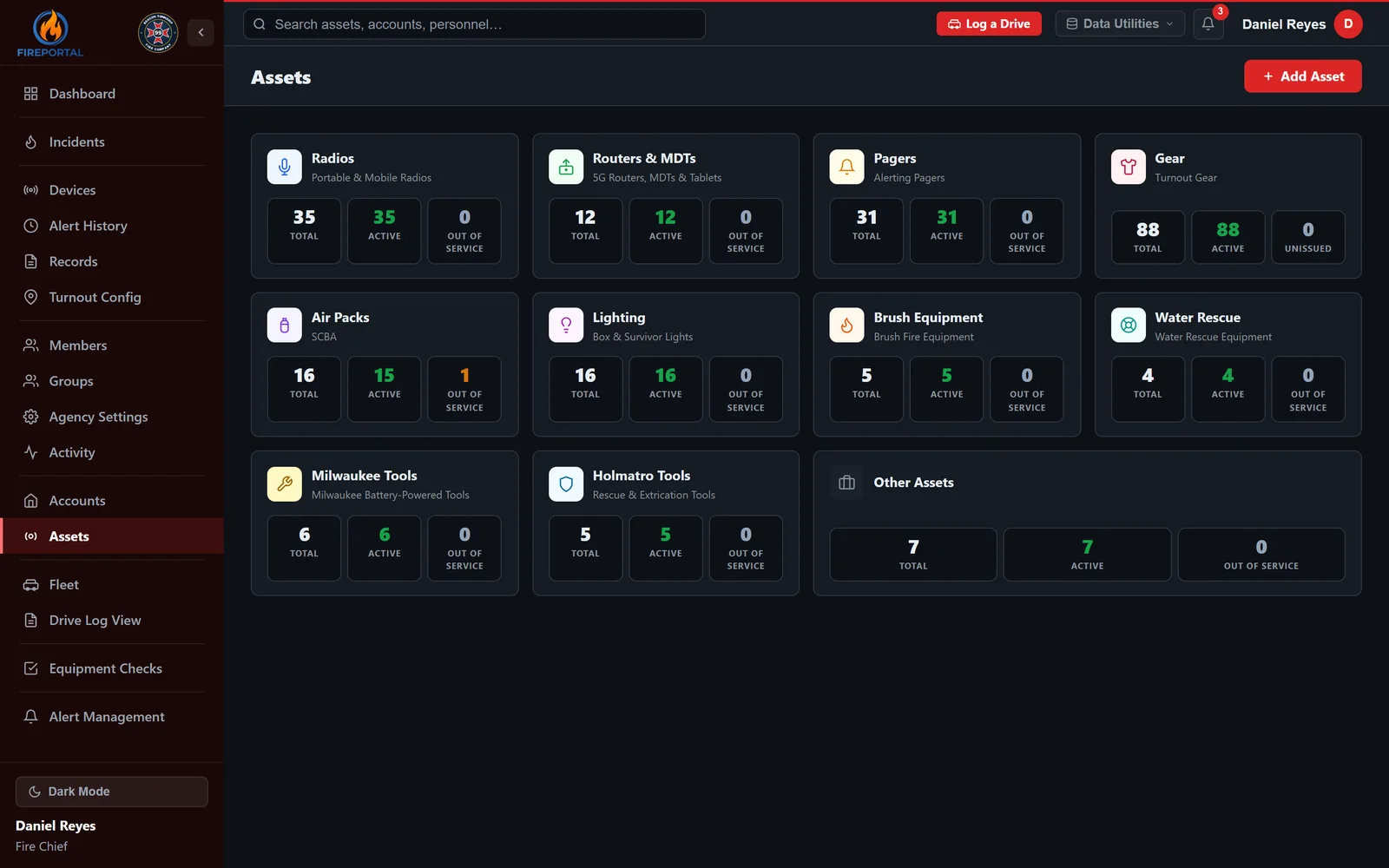Image resolution: width=1389 pixels, height=868 pixels.
Task: Open Dashboard in the sidebar
Action: pyautogui.click(x=112, y=94)
